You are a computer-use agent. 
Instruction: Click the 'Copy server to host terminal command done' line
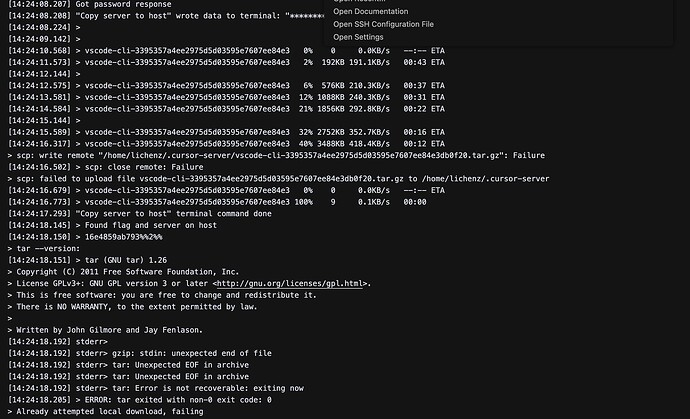[139, 214]
